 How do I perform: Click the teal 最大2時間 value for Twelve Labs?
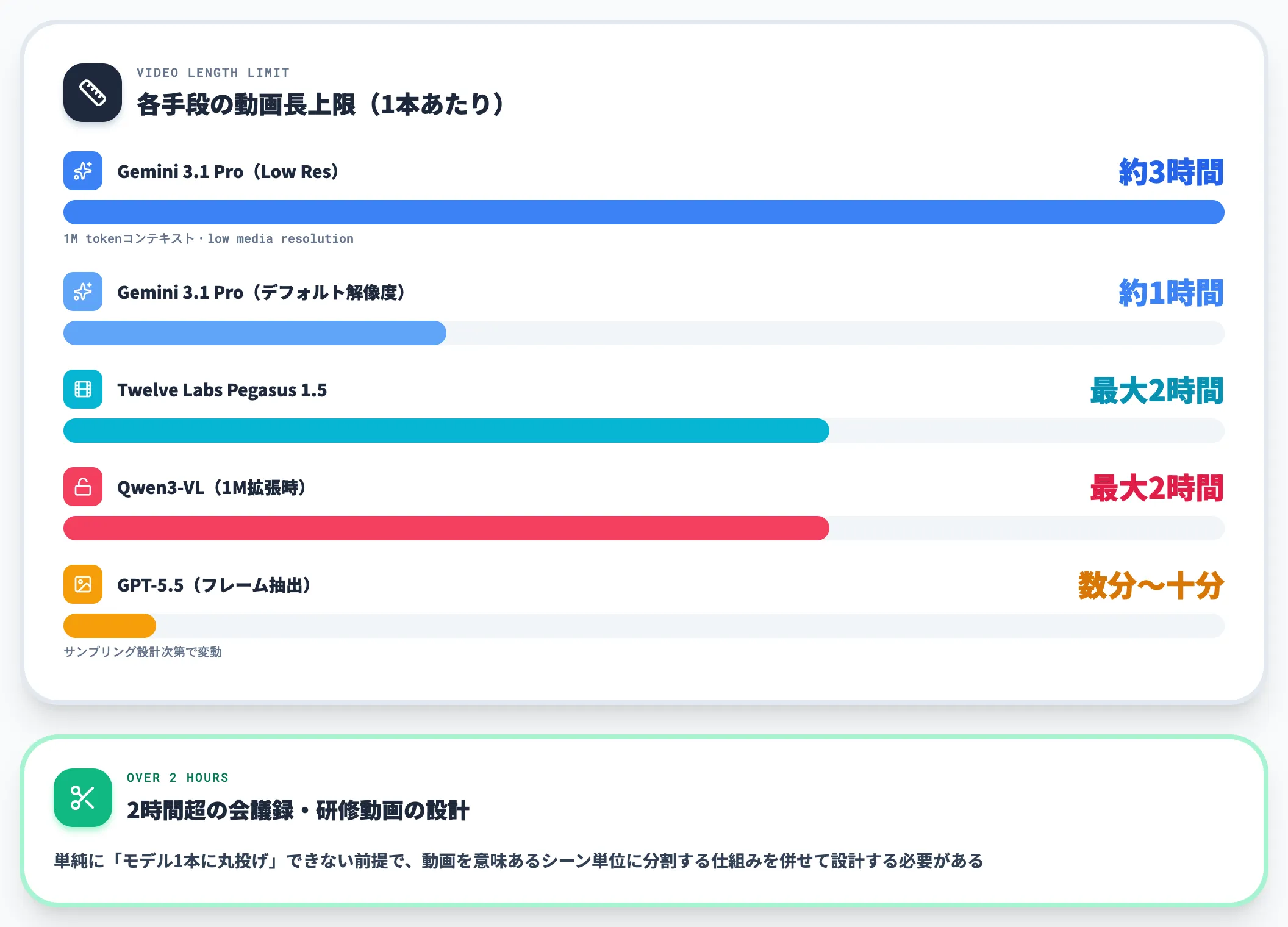1156,390
